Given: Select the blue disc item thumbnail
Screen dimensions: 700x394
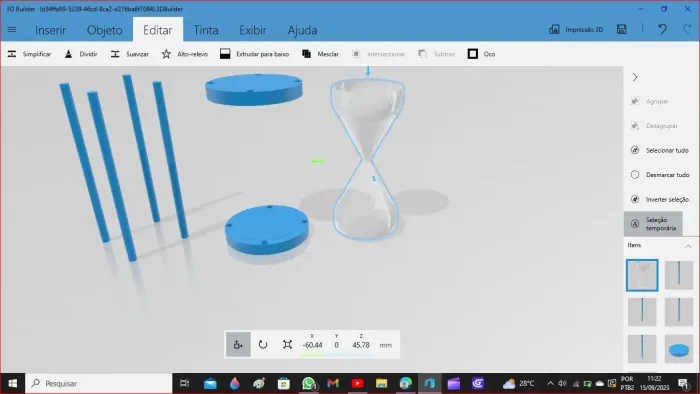Looking at the screenshot, I should click(679, 348).
